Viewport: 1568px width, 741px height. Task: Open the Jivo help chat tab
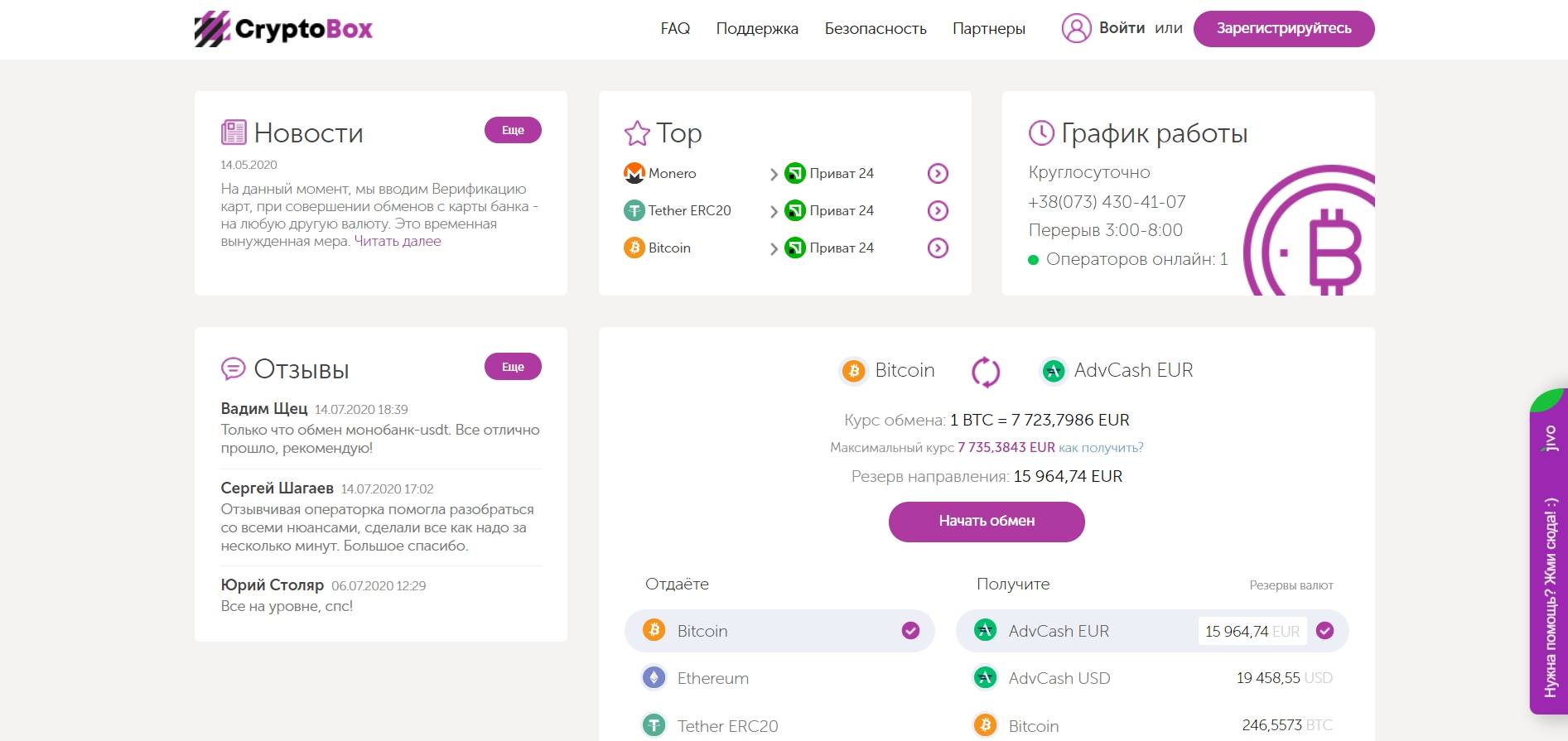(1548, 551)
